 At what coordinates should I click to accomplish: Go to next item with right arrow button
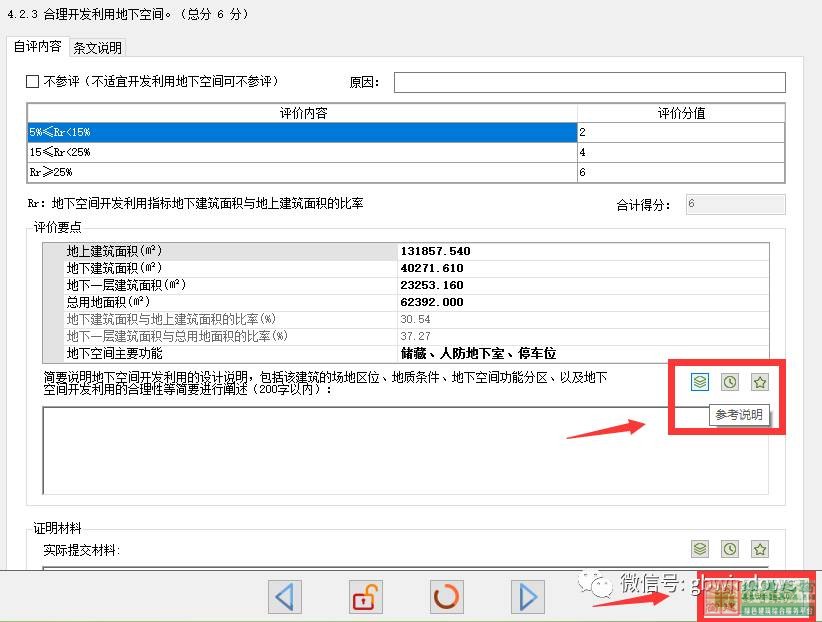pos(526,597)
